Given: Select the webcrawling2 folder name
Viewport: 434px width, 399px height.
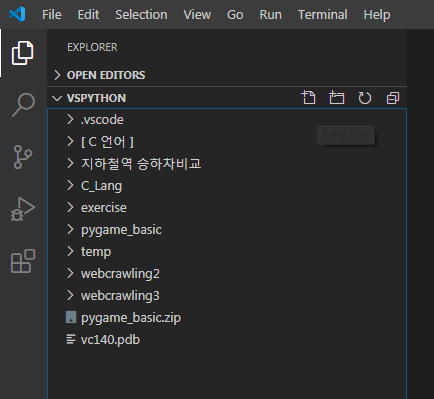Looking at the screenshot, I should click(x=120, y=274).
